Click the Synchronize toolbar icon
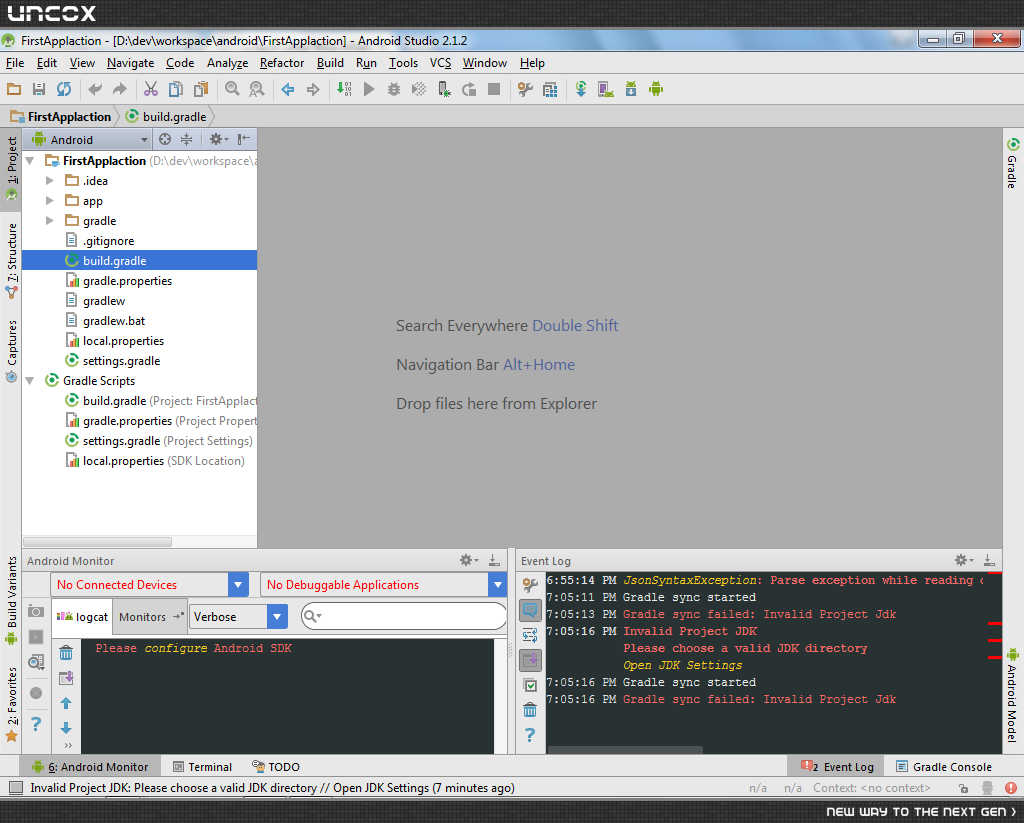The height and width of the screenshot is (823, 1024). [x=63, y=89]
